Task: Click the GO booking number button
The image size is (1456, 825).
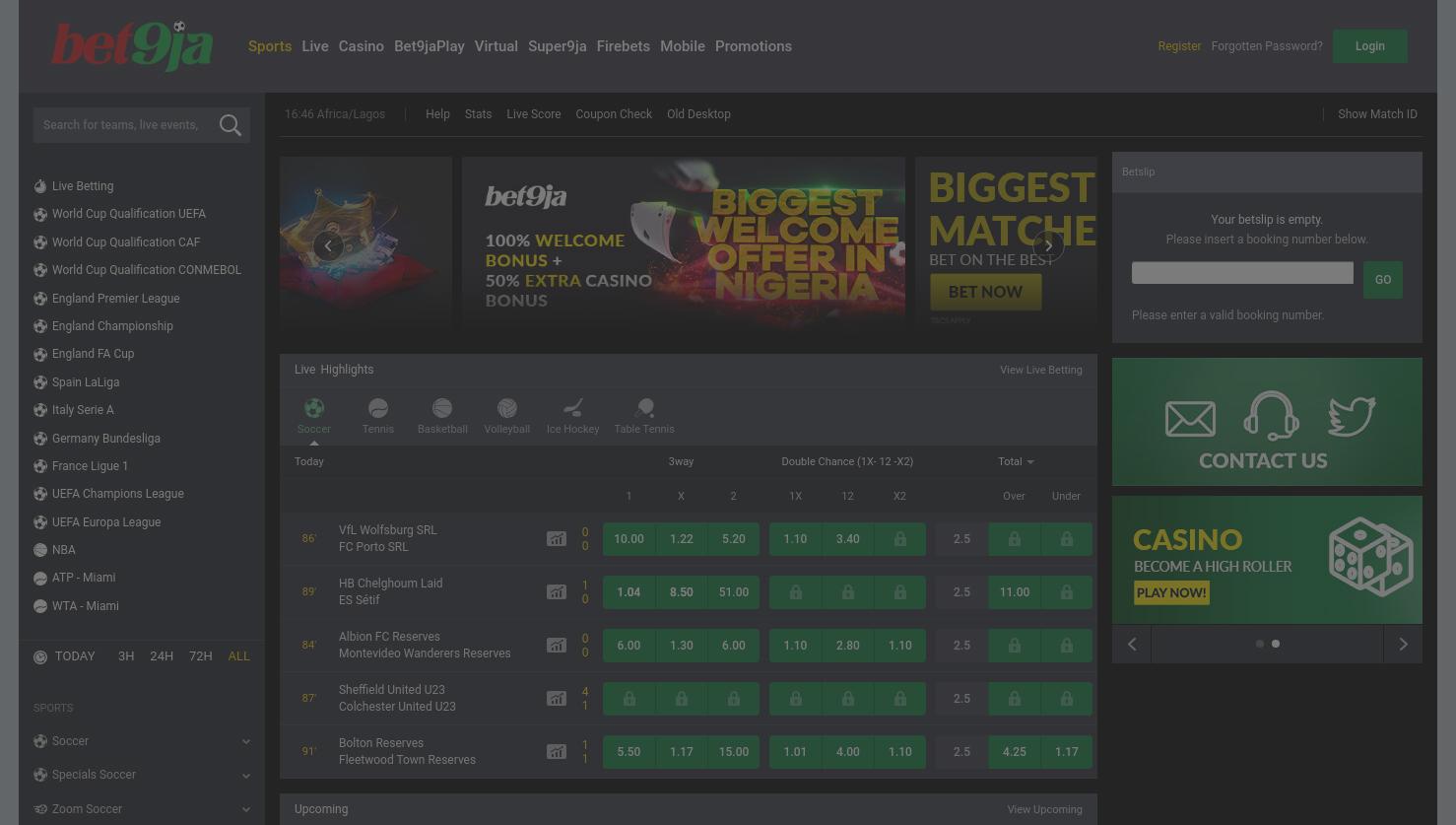Action: [1383, 280]
